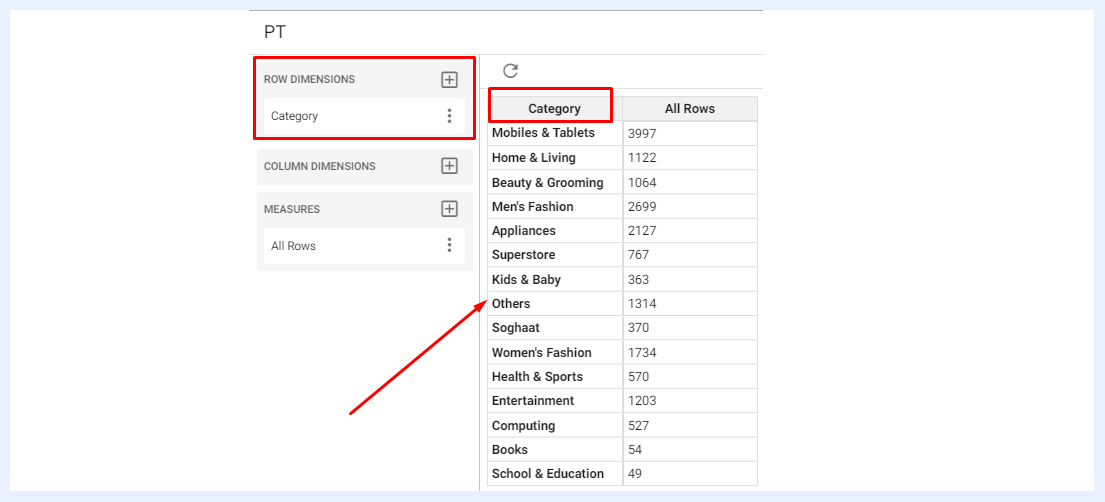Click the Column Dimensions section label
Image resolution: width=1105 pixels, height=502 pixels.
point(320,166)
